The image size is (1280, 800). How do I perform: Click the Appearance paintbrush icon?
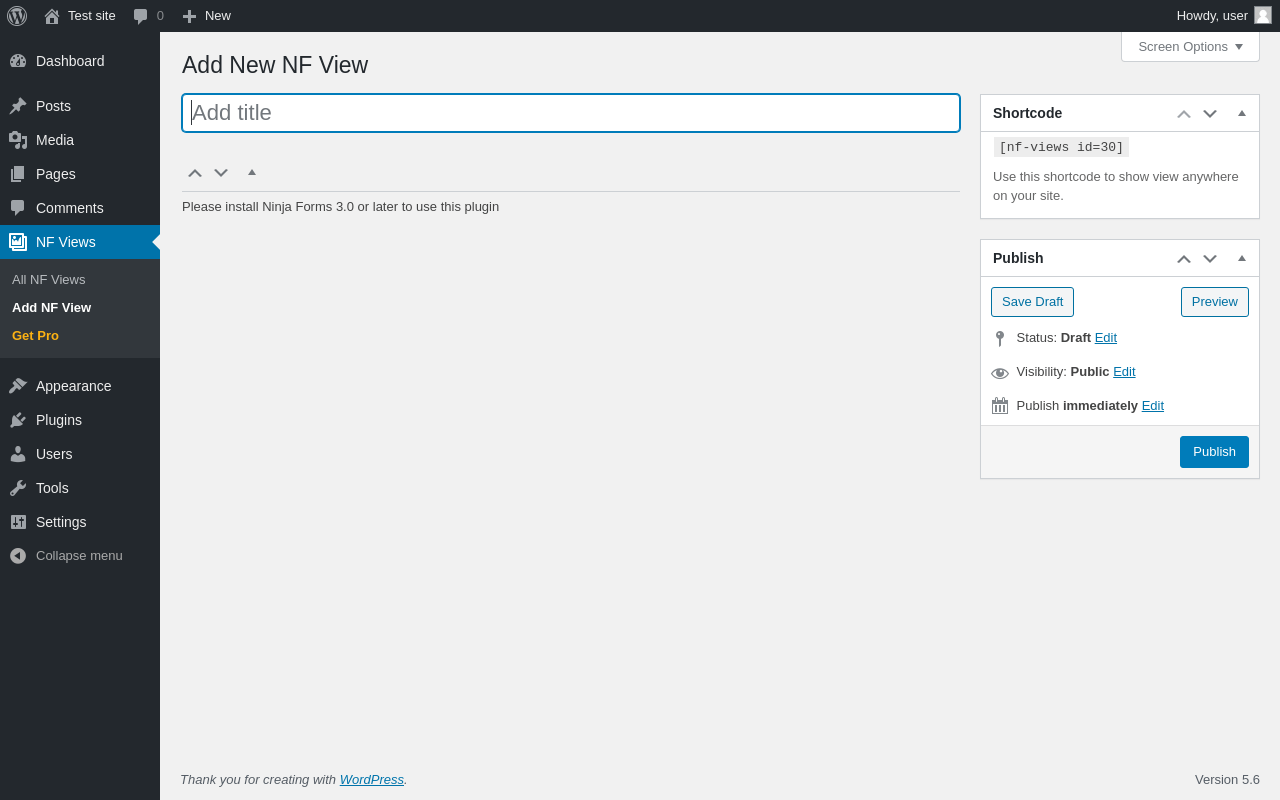[x=18, y=386]
